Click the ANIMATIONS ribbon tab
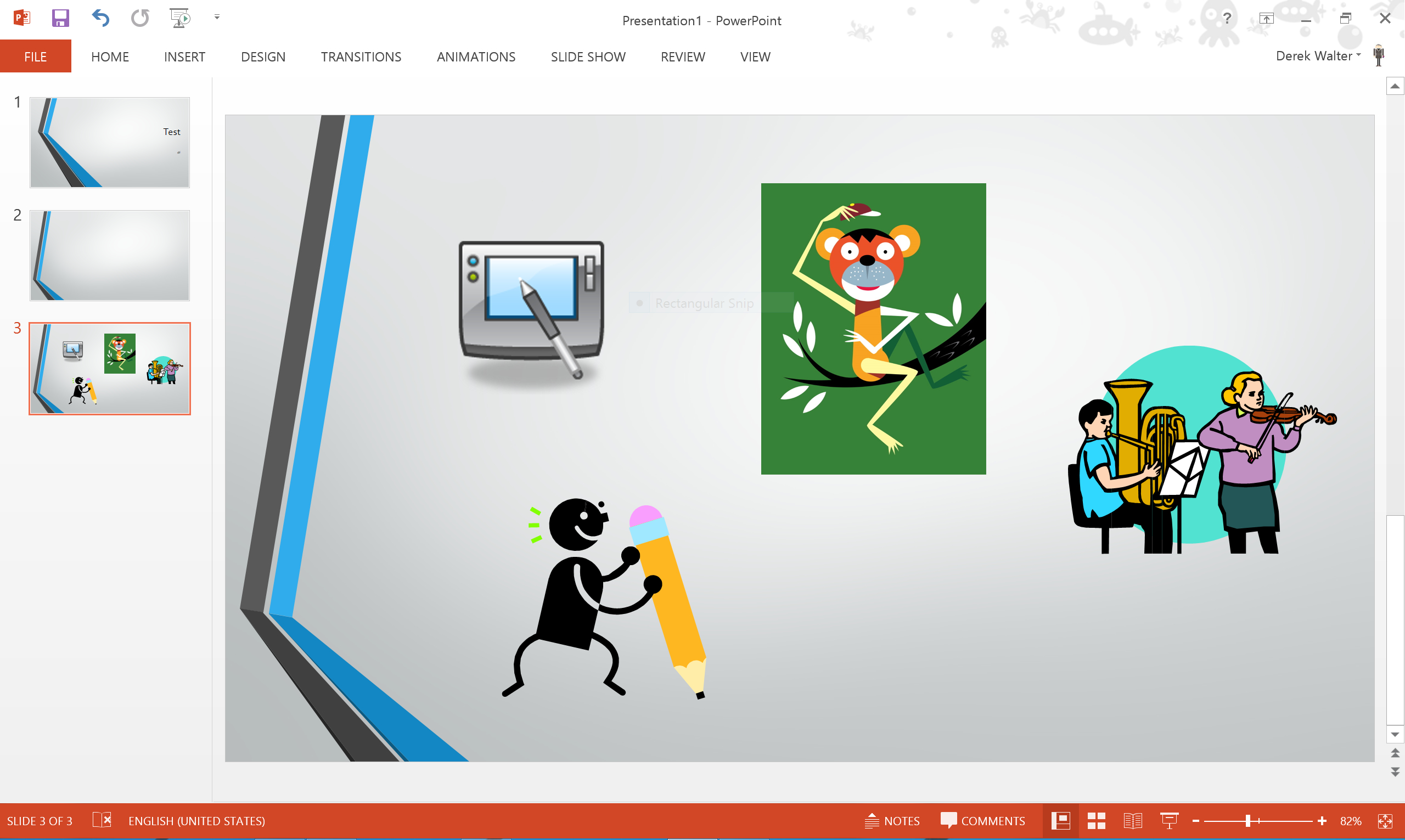 475,56
